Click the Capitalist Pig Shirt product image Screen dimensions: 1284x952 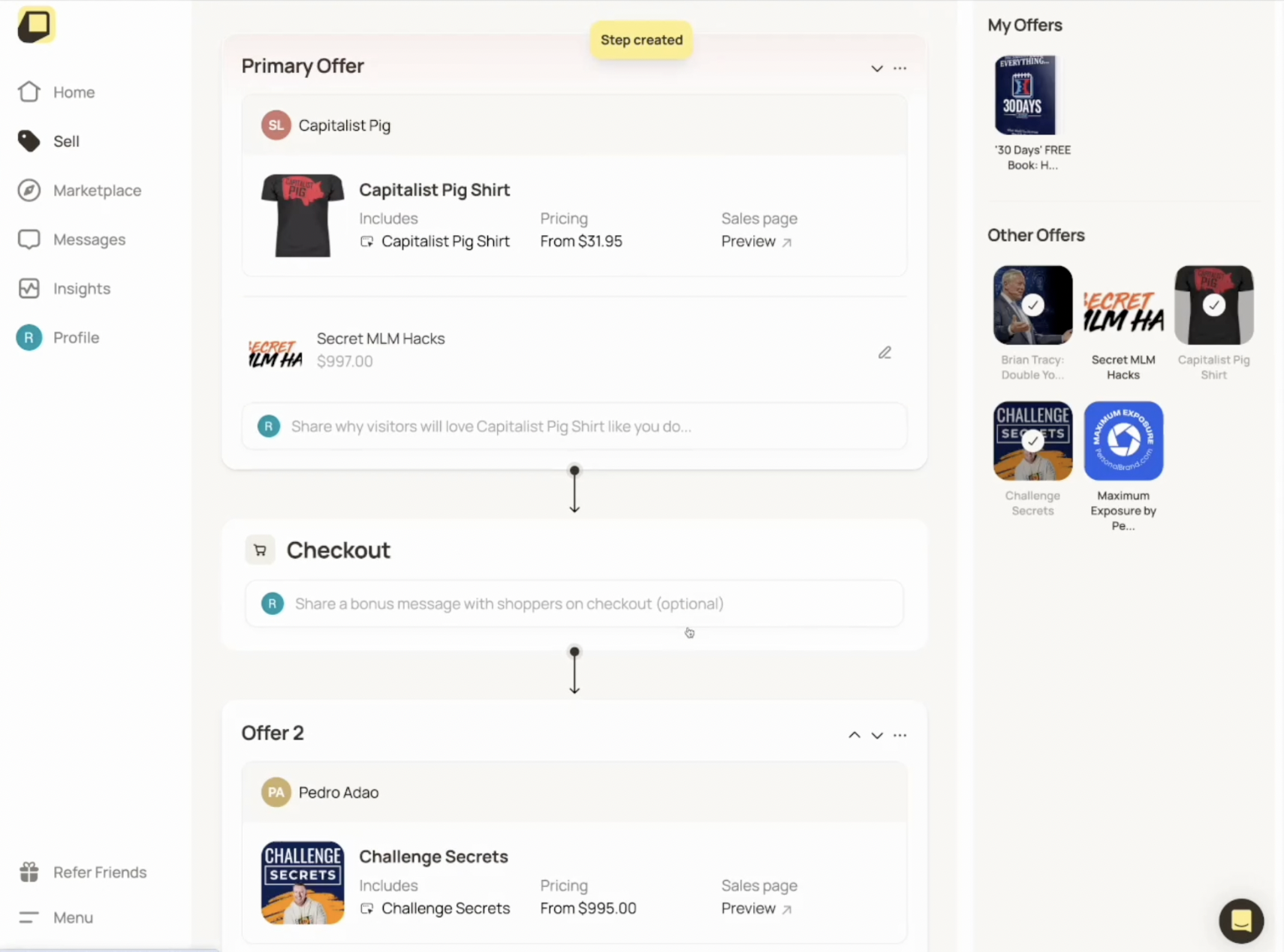click(303, 215)
